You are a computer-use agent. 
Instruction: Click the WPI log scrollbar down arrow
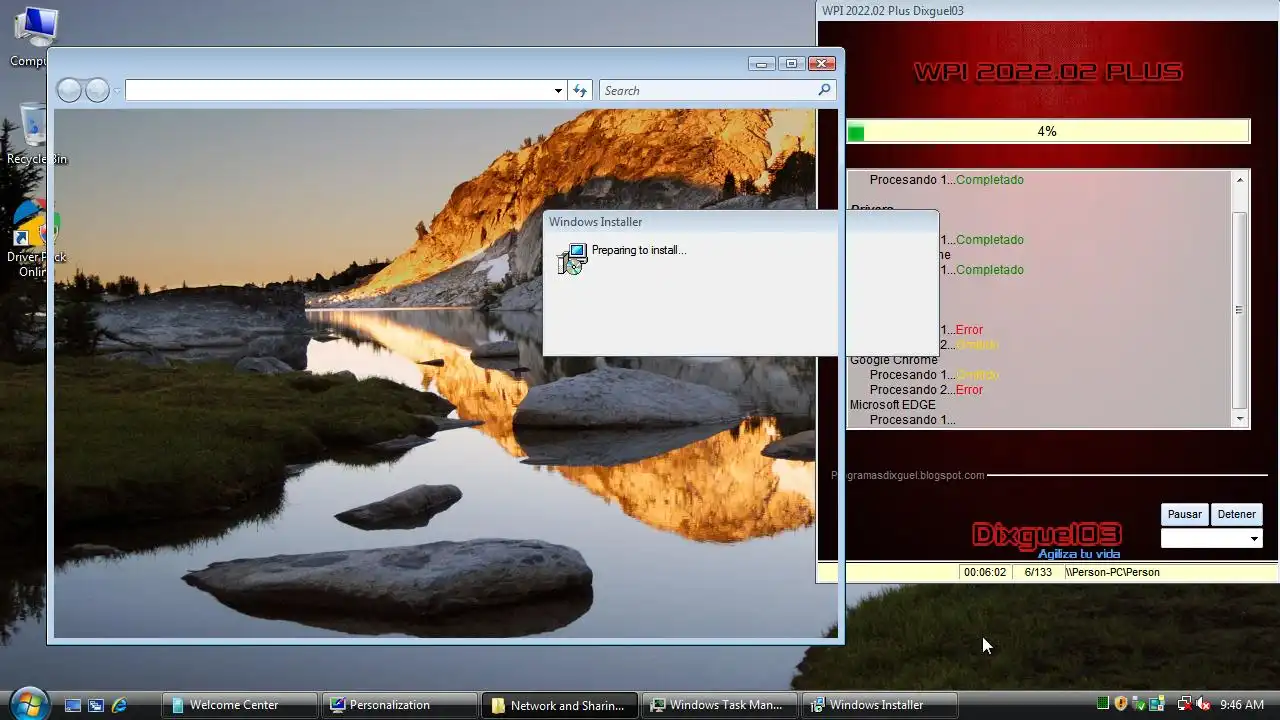[1240, 419]
